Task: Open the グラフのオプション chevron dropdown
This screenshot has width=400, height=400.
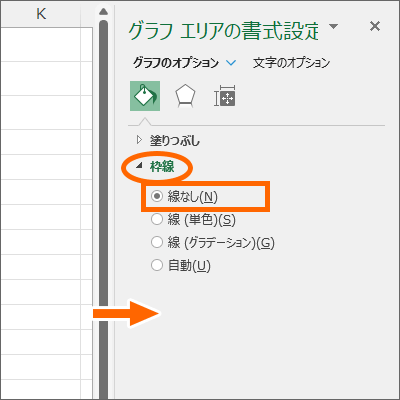Action: pos(231,62)
